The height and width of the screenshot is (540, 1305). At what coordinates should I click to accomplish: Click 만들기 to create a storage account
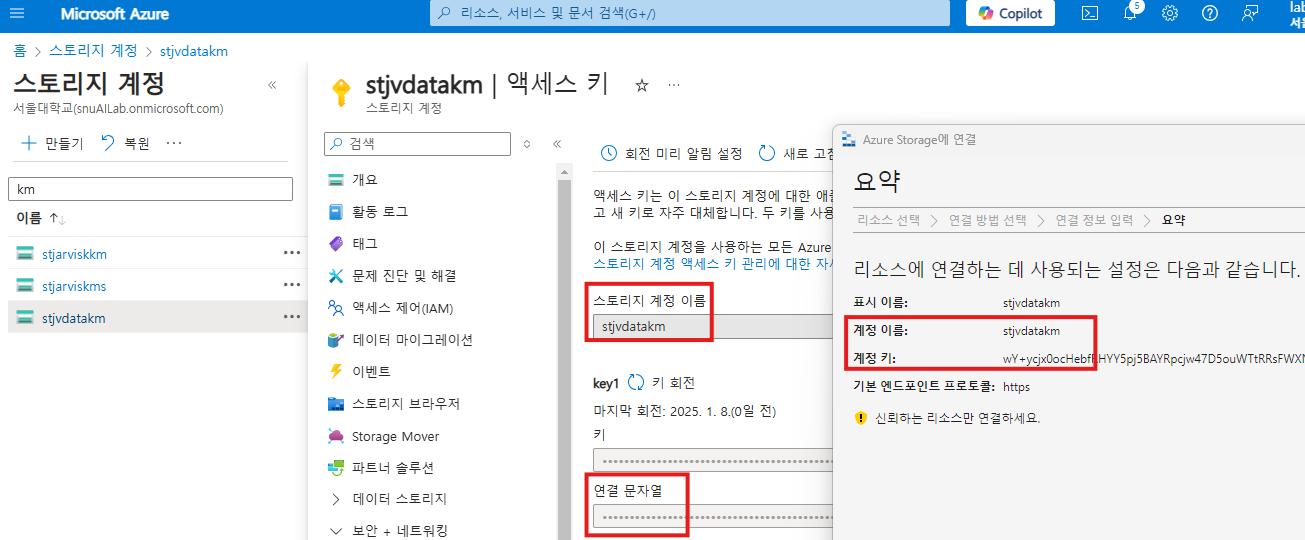click(53, 143)
